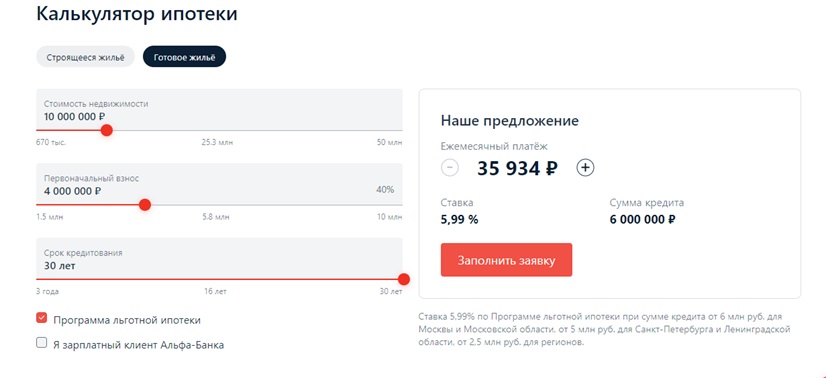The width and height of the screenshot is (826, 378).
Task: Click the 5.8 млн mark on down payment slider
Action: coord(216,217)
